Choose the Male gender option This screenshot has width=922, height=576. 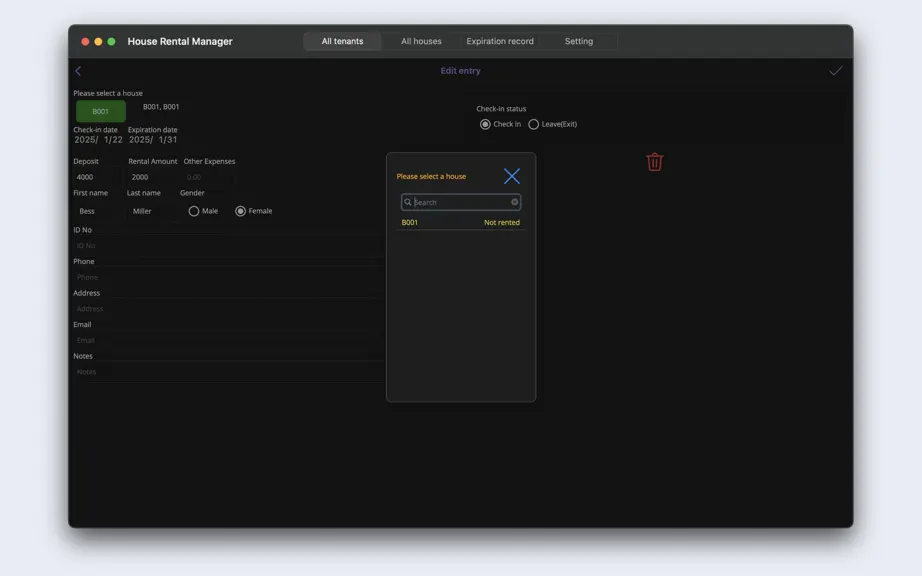[193, 211]
